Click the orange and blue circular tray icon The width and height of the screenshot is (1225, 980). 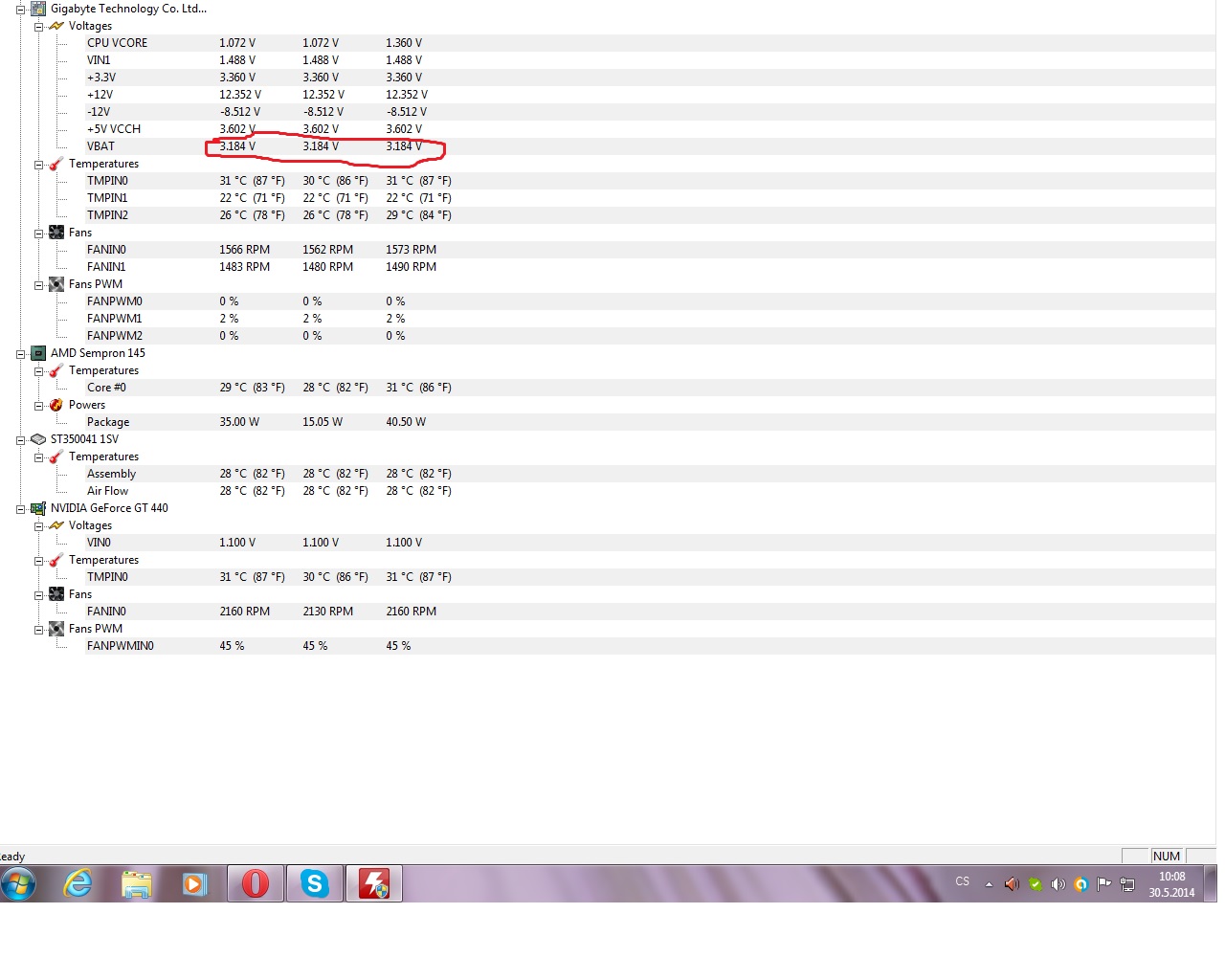pos(1080,884)
